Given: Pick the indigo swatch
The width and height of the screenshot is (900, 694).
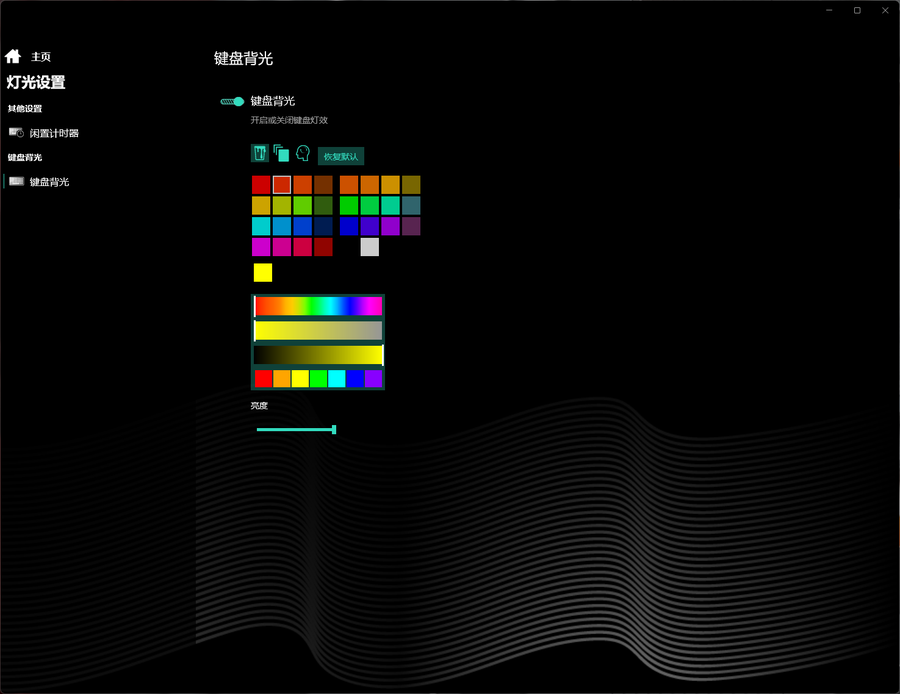Looking at the screenshot, I should point(370,226).
